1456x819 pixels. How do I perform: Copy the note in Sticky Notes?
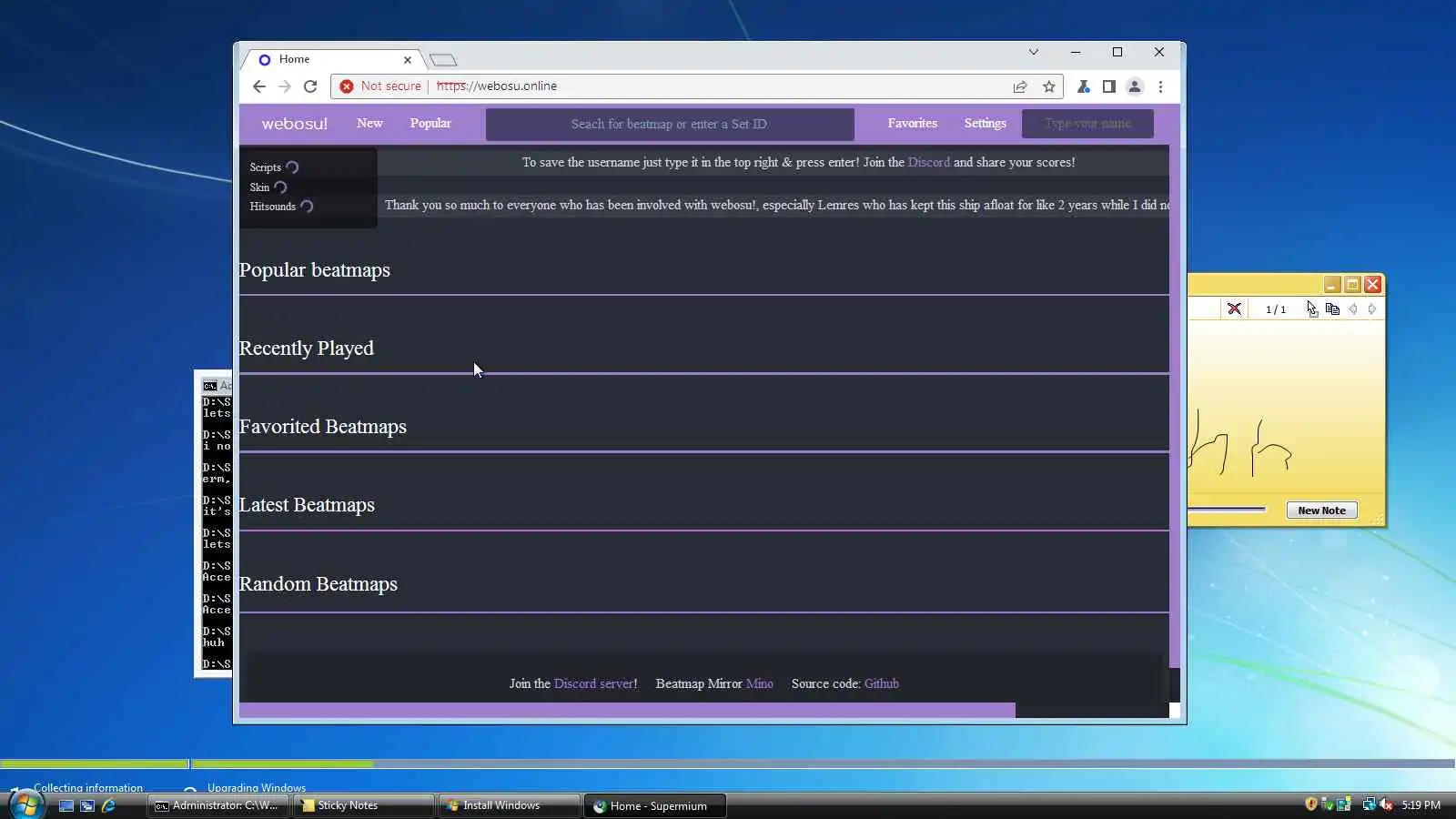pyautogui.click(x=1332, y=309)
